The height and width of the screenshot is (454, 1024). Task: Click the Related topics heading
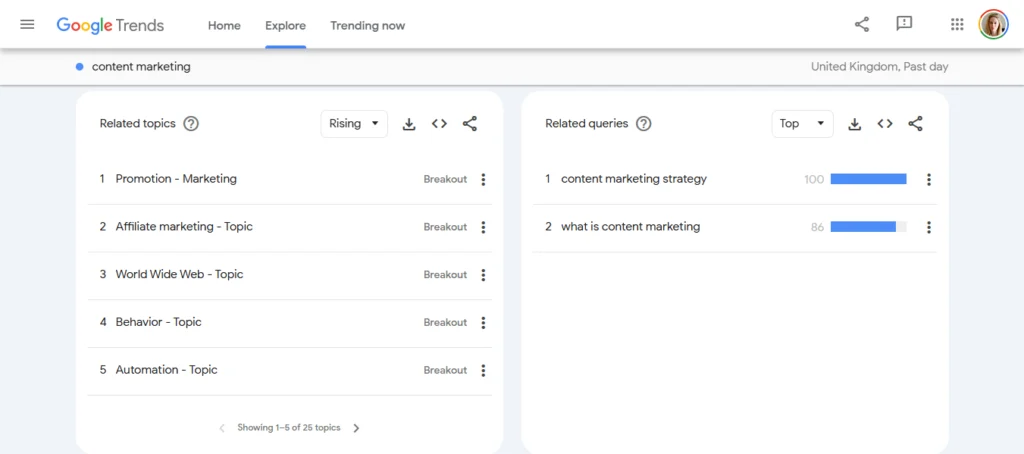click(x=138, y=123)
